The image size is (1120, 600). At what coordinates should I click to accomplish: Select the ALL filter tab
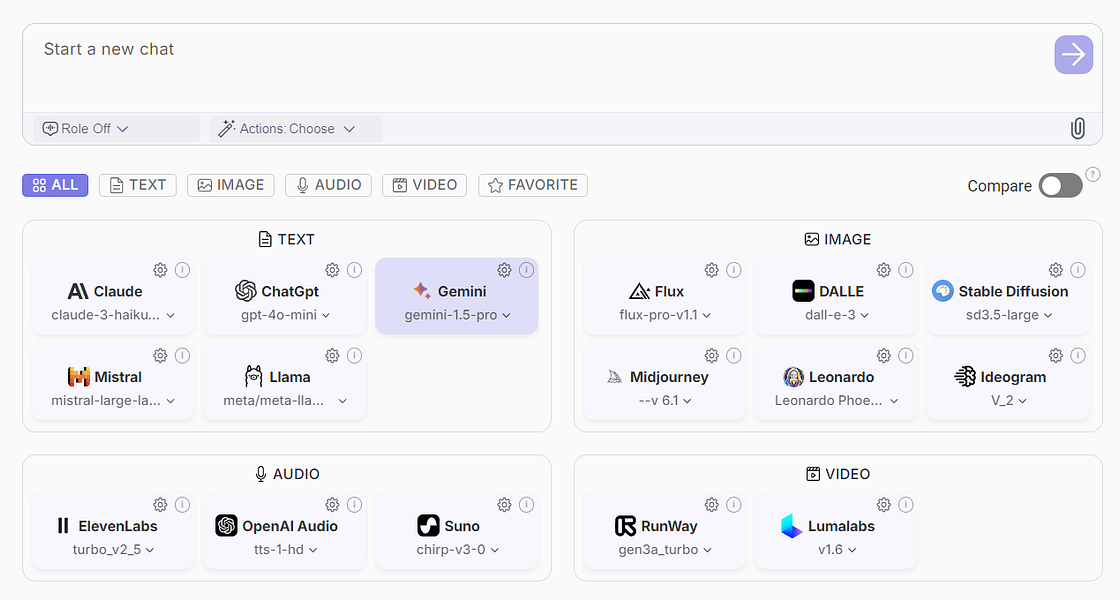(55, 185)
